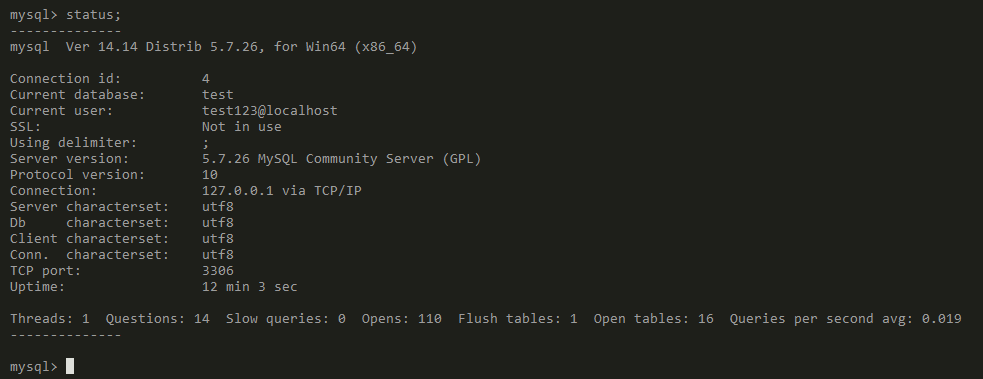This screenshot has width=983, height=379.
Task: Click the 'Queries per second avg: 0.019' text
Action: click(845, 319)
